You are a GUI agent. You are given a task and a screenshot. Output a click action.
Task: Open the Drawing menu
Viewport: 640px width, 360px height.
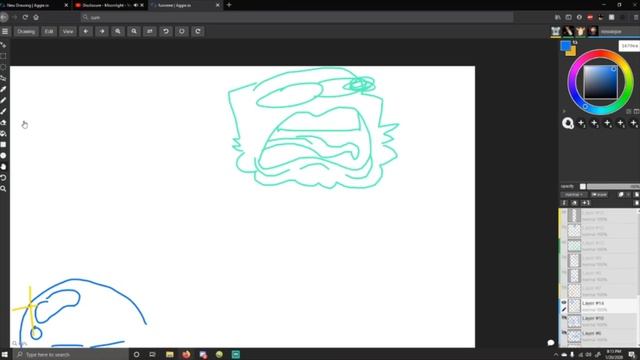26,31
